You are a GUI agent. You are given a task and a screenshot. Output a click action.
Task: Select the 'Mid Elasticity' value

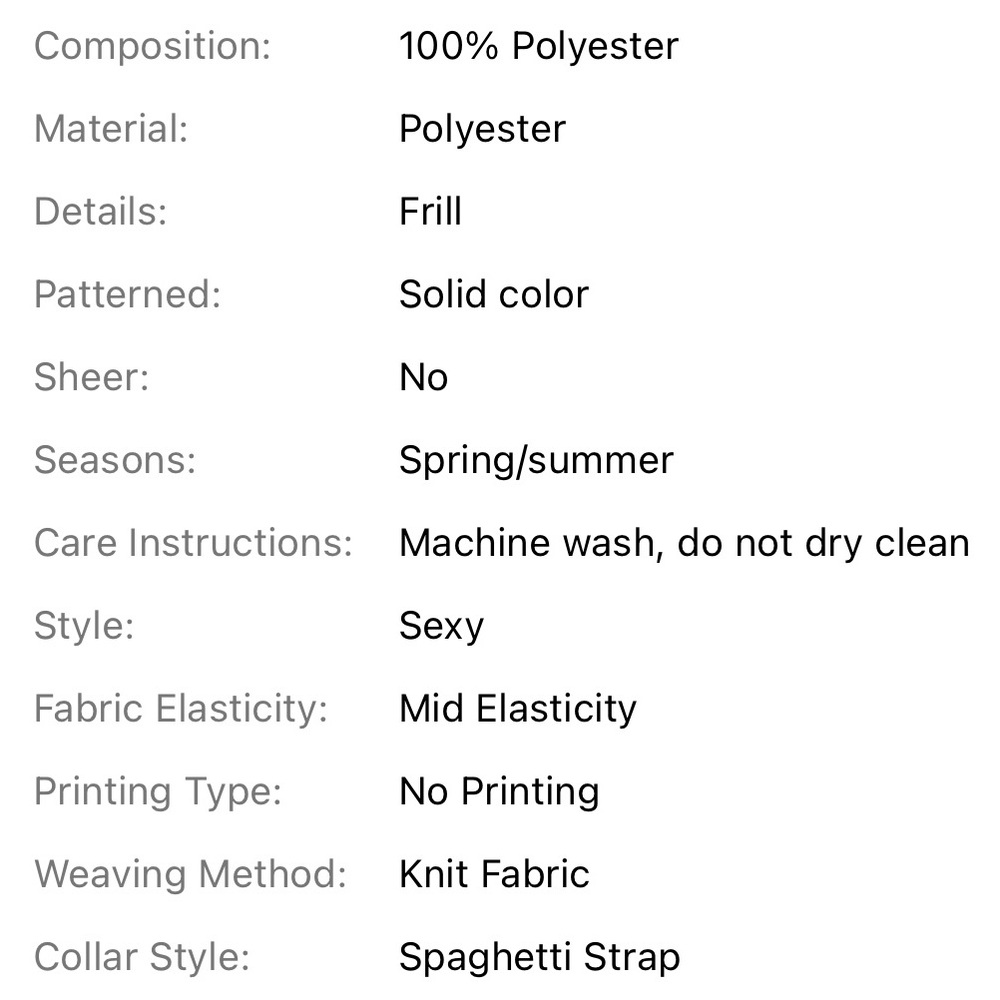point(518,709)
